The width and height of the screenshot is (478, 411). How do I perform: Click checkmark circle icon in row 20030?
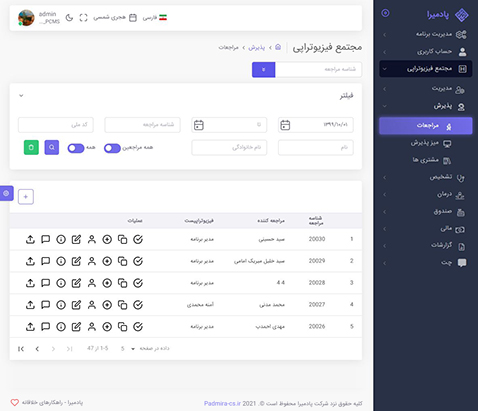pyautogui.click(x=138, y=239)
